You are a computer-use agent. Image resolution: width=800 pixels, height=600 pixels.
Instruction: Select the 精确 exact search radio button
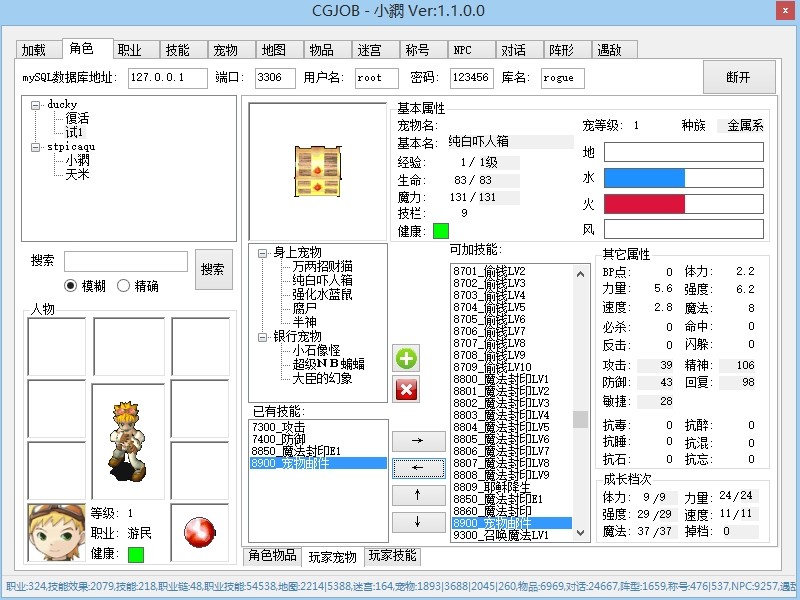click(x=123, y=286)
